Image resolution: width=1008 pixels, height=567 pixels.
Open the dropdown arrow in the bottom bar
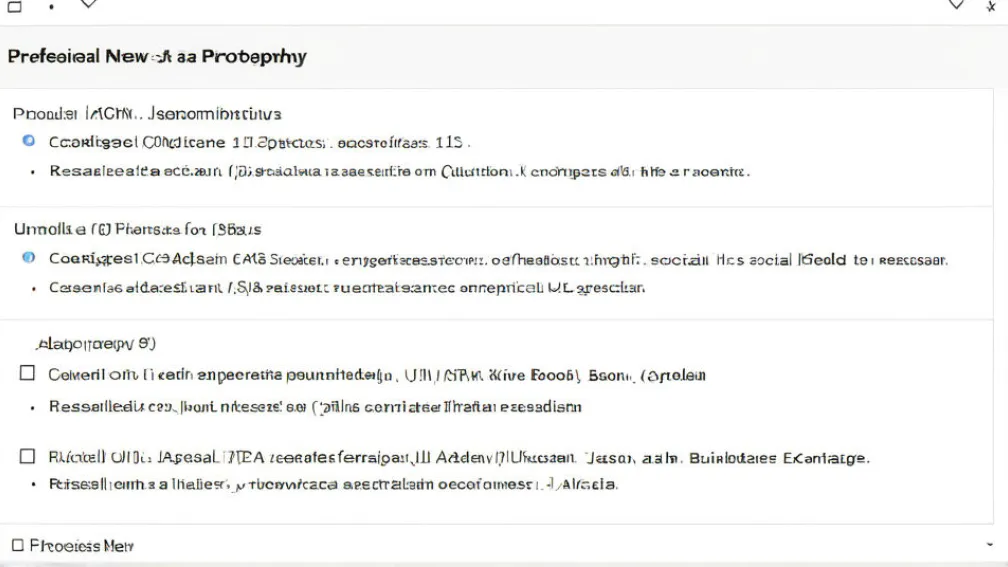click(989, 545)
